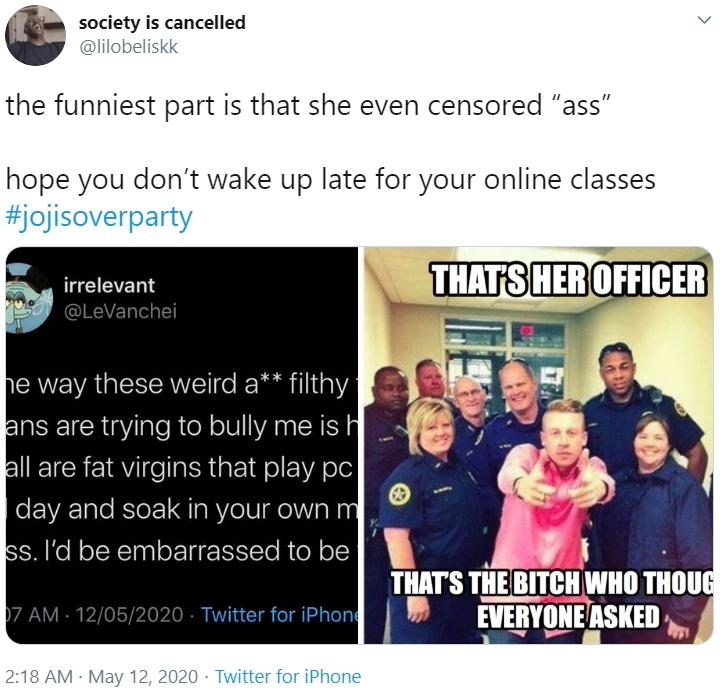
Task: Click Twitter for iPhone inside quoted screenshot
Action: 280,615
